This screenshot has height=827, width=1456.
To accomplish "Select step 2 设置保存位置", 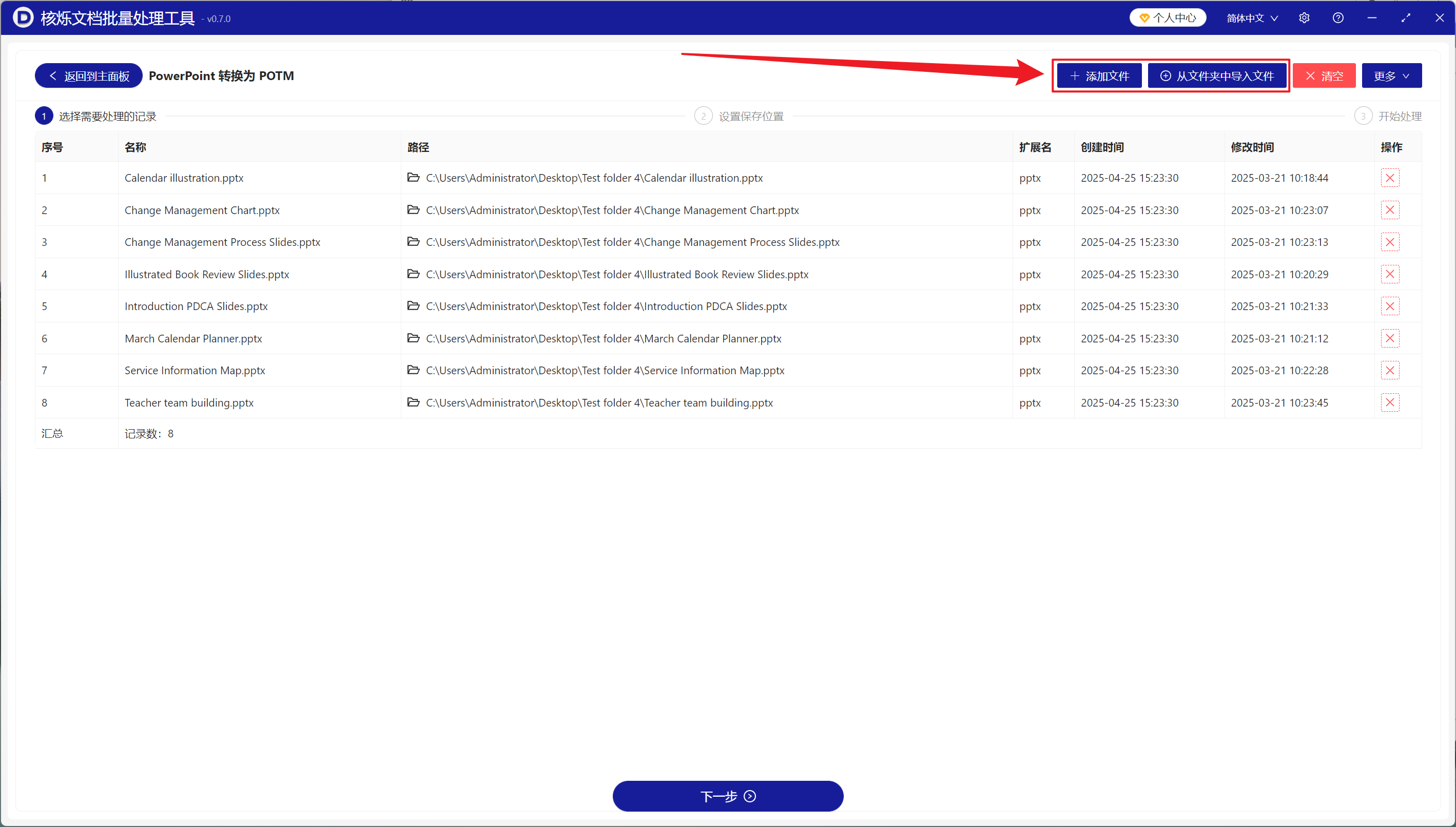I will pyautogui.click(x=739, y=117).
